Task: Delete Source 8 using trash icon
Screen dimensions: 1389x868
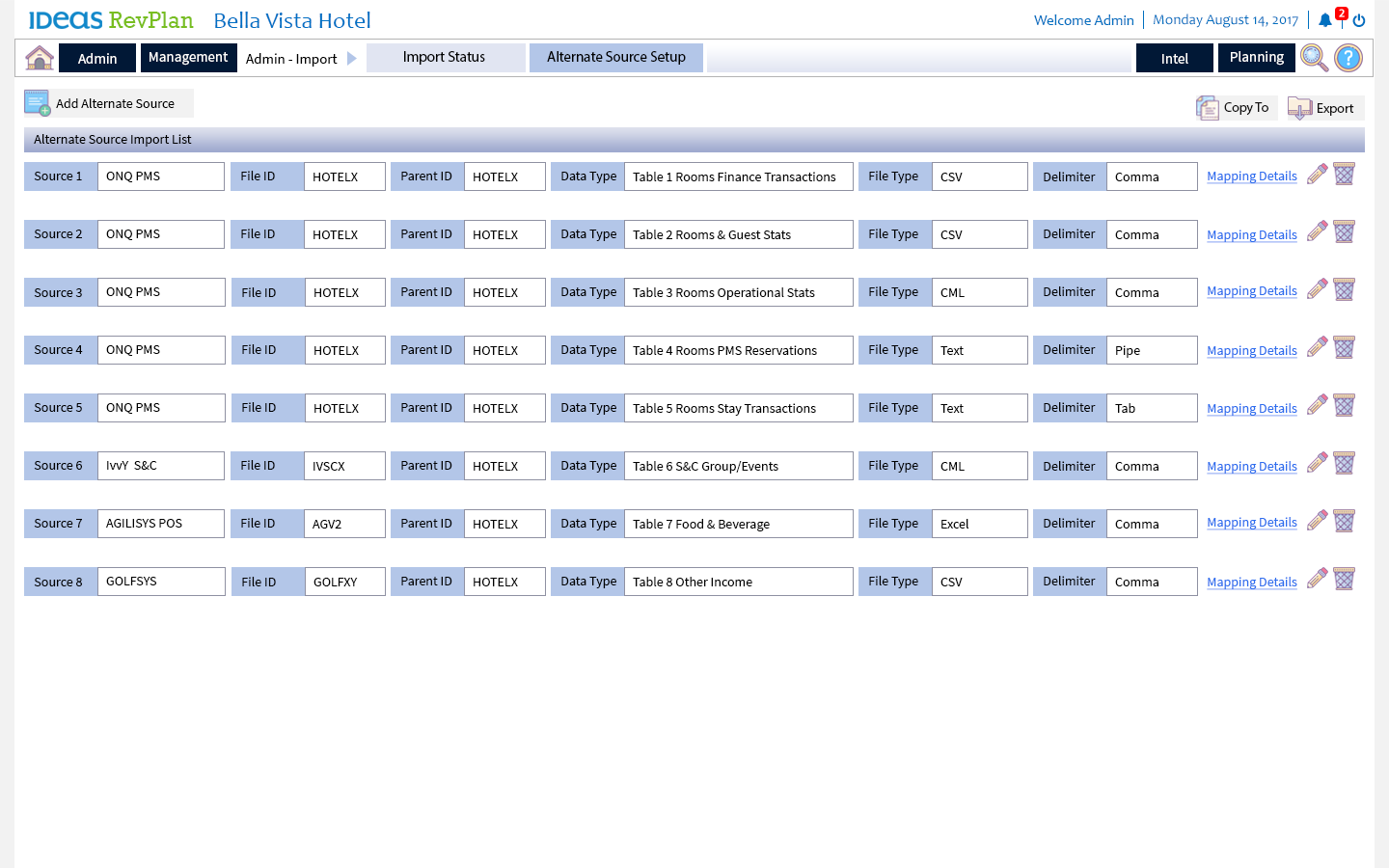Action: (1345, 580)
